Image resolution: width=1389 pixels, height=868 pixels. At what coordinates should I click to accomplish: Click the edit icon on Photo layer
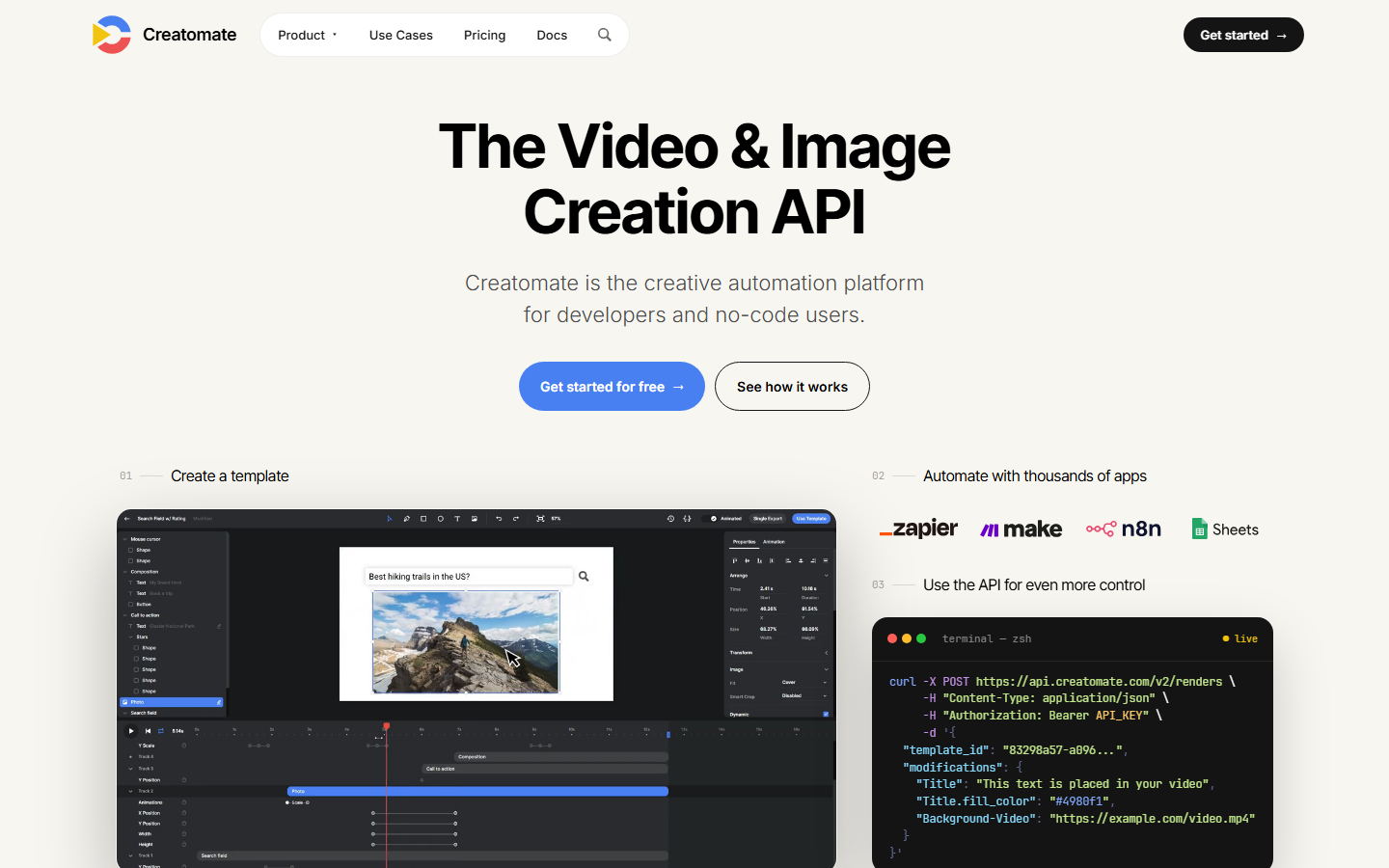[219, 702]
